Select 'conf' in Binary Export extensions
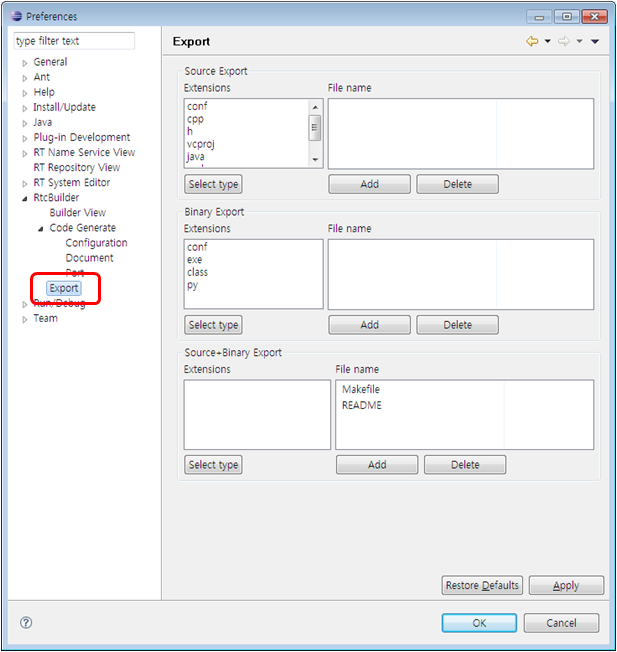The height and width of the screenshot is (652, 617). [x=197, y=247]
